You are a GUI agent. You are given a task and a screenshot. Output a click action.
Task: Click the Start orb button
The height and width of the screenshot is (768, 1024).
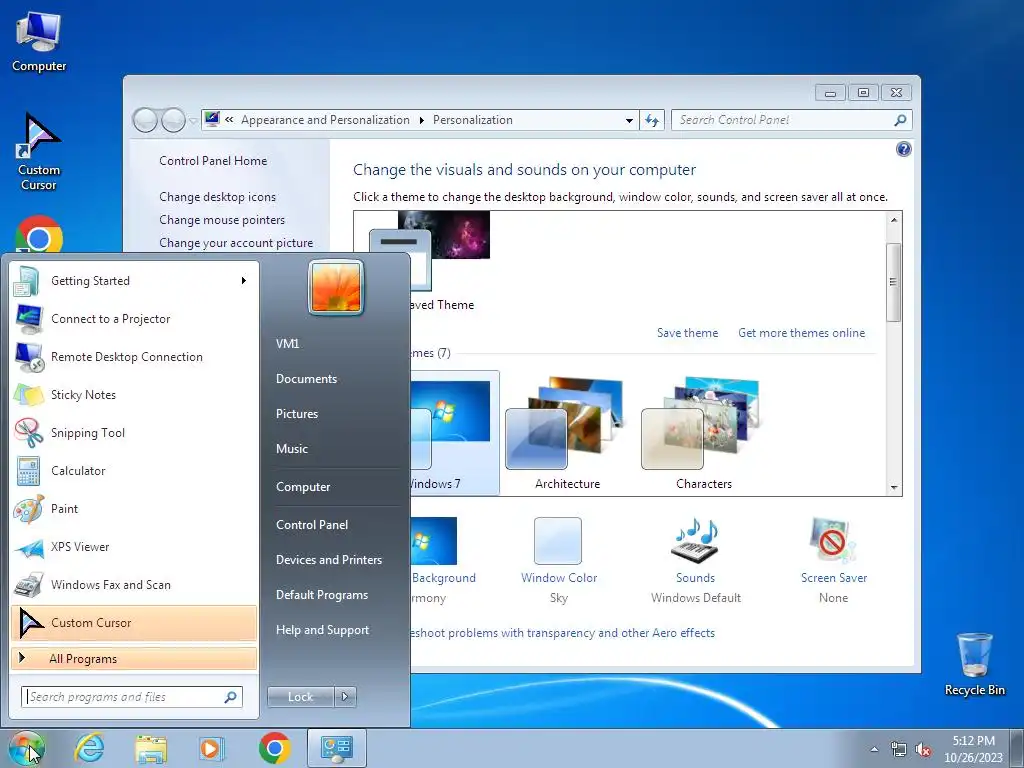click(26, 748)
